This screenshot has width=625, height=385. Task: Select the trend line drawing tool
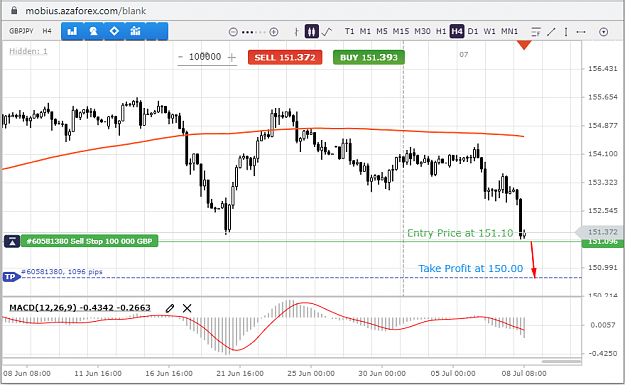pos(551,31)
